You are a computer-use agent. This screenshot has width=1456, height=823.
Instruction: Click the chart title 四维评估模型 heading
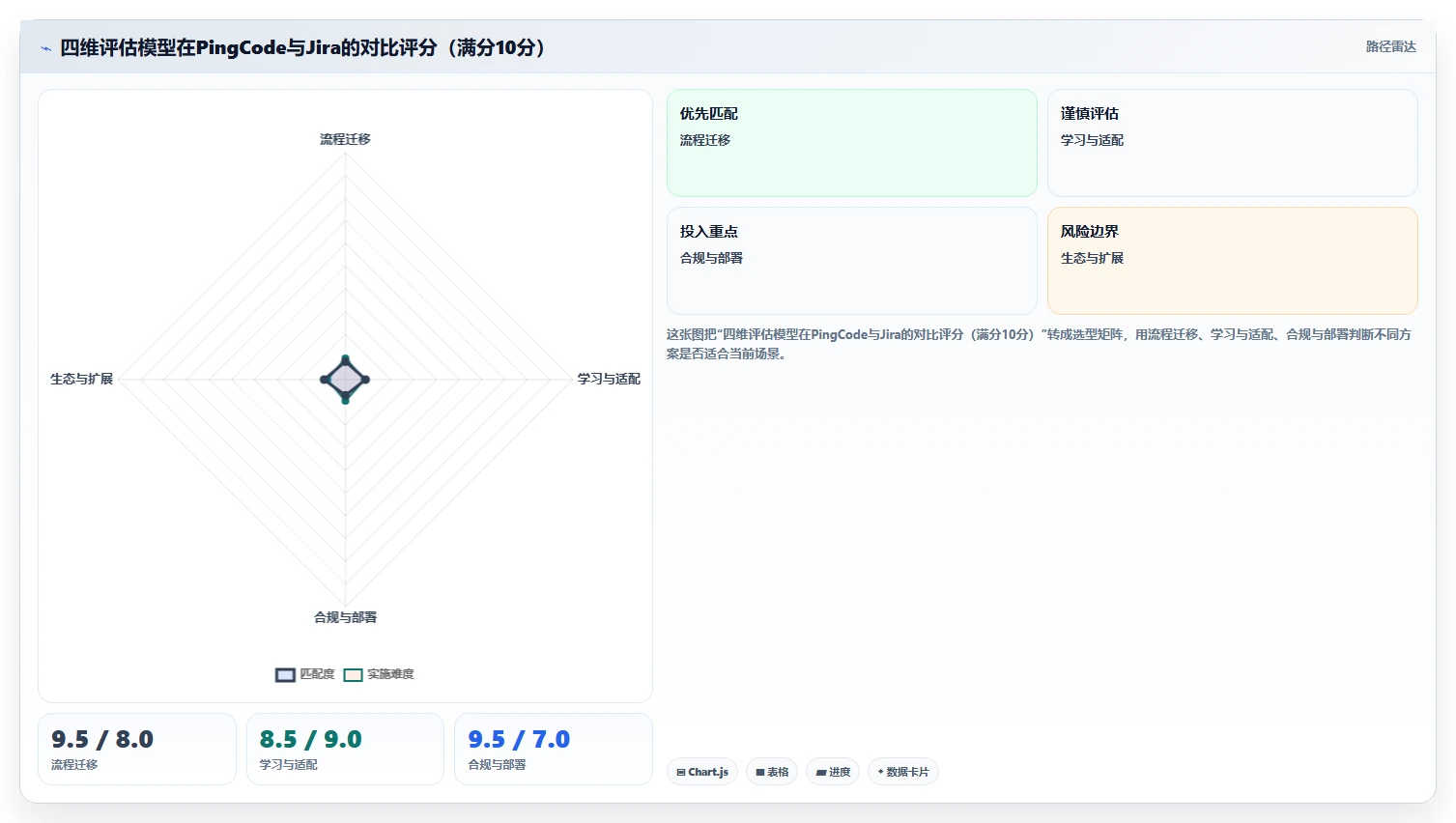306,47
